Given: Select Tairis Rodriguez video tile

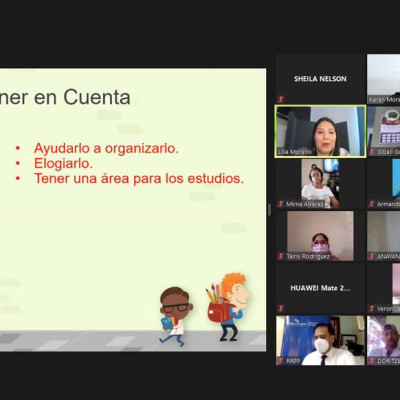Looking at the screenshot, I should point(321,236).
